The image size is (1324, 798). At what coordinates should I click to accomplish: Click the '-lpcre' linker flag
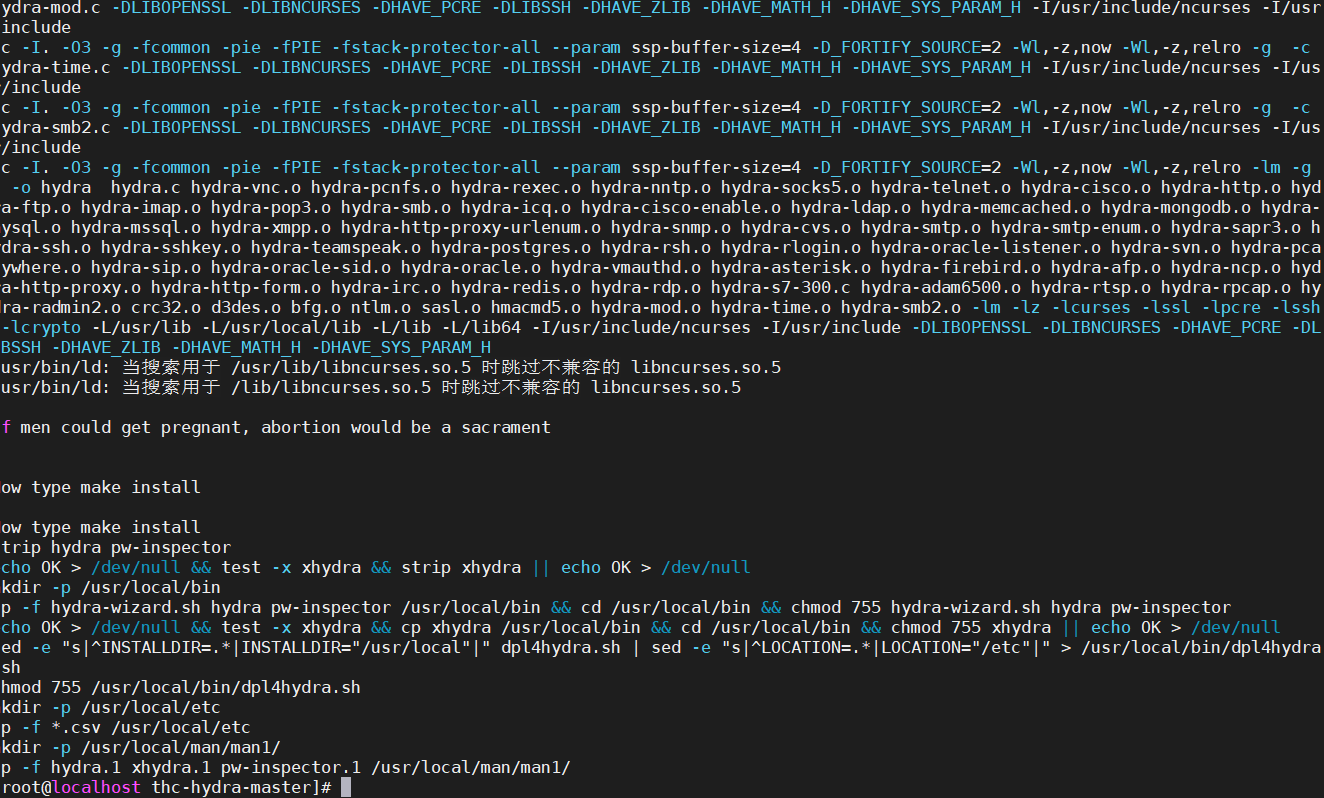(x=1231, y=308)
